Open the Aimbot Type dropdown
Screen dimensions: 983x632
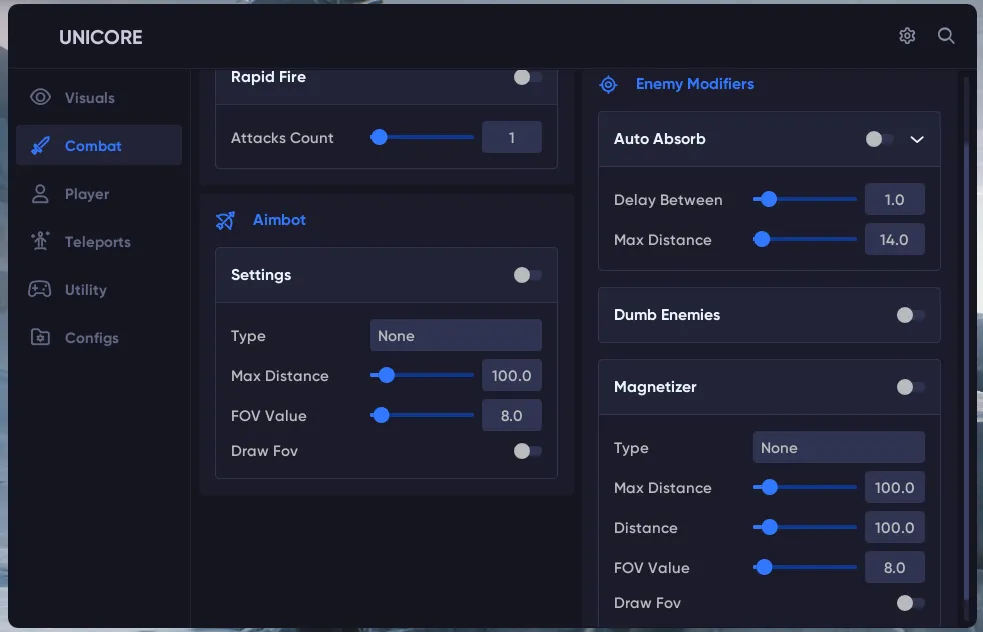point(455,336)
